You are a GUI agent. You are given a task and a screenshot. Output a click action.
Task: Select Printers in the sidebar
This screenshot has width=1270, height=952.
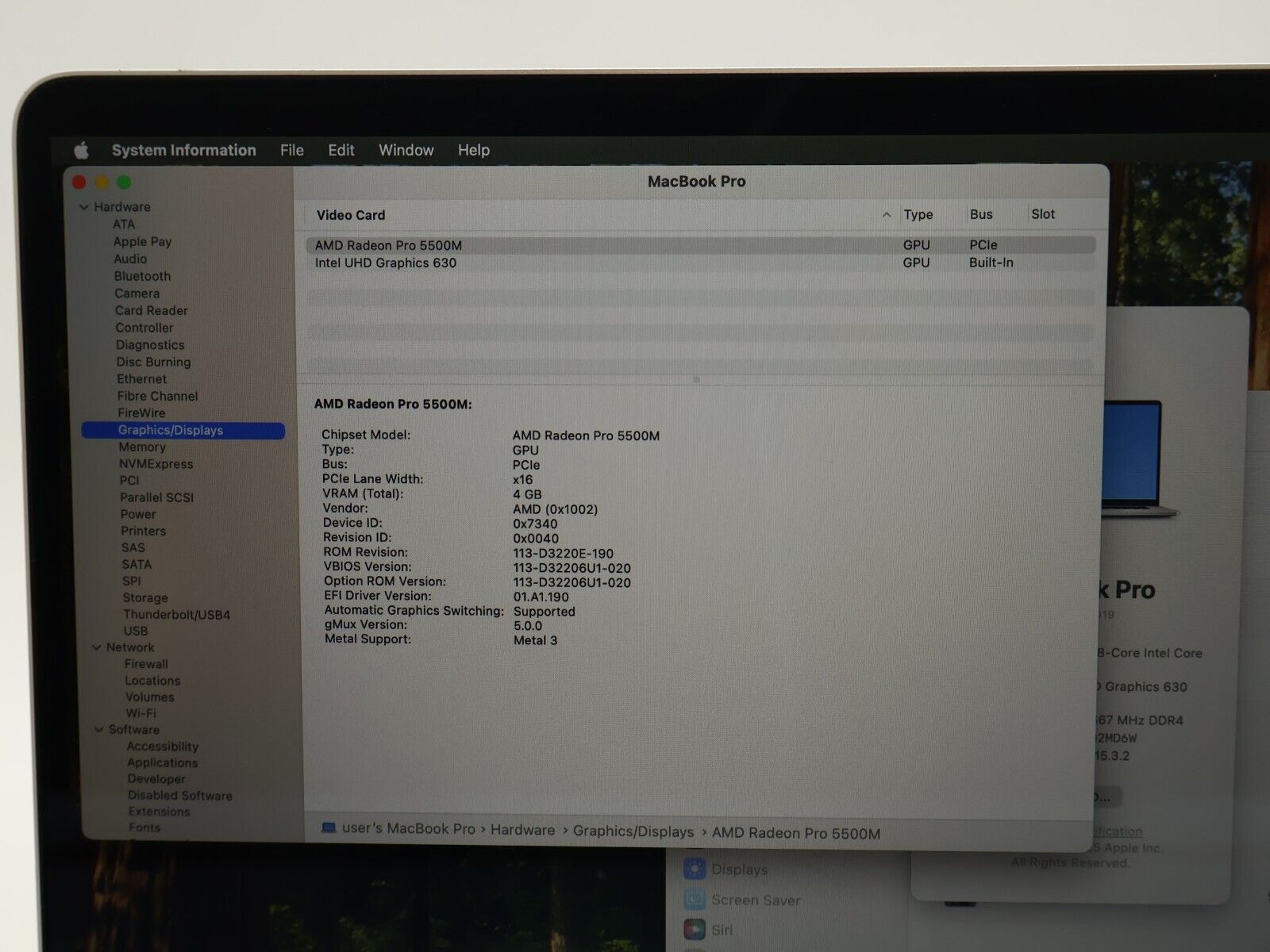point(143,531)
